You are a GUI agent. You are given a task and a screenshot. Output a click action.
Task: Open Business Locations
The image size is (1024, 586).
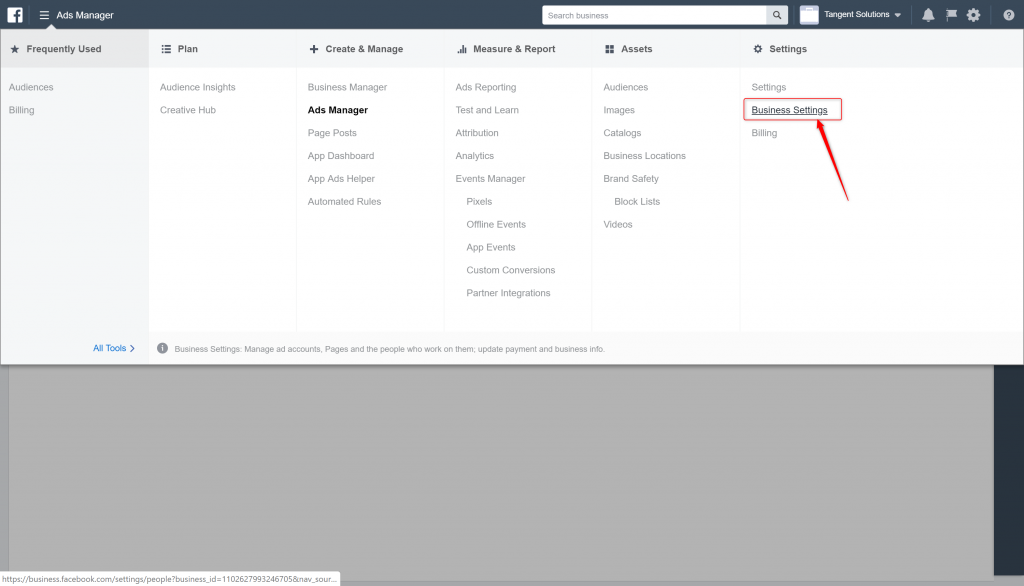click(644, 155)
